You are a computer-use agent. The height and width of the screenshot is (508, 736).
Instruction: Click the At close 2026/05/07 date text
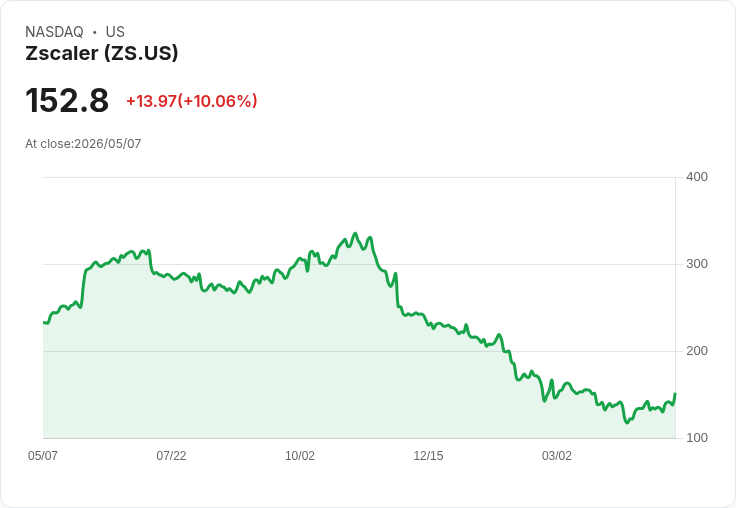83,144
